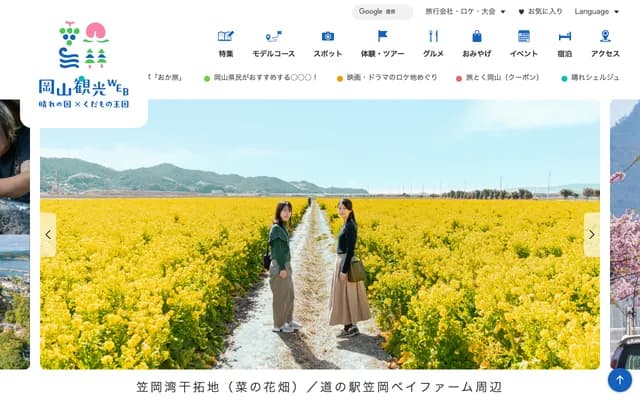Open 映画・ドラマのロケ地めぐり link
The width and height of the screenshot is (640, 400).
click(x=392, y=78)
